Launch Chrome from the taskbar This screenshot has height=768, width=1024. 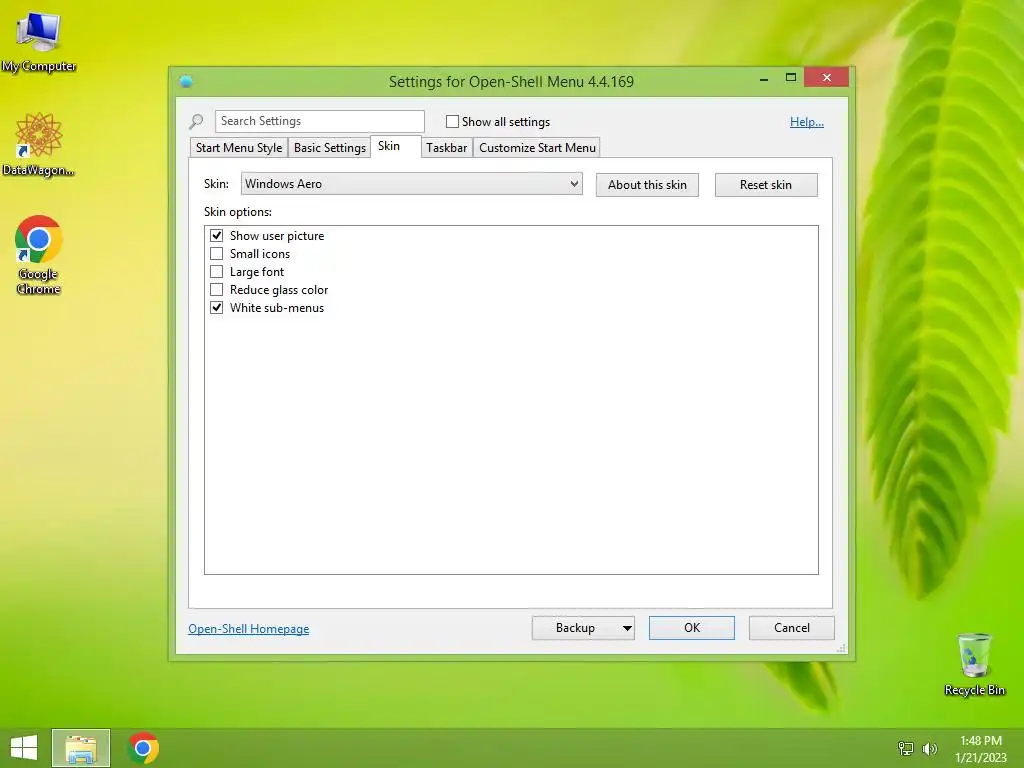pyautogui.click(x=143, y=748)
